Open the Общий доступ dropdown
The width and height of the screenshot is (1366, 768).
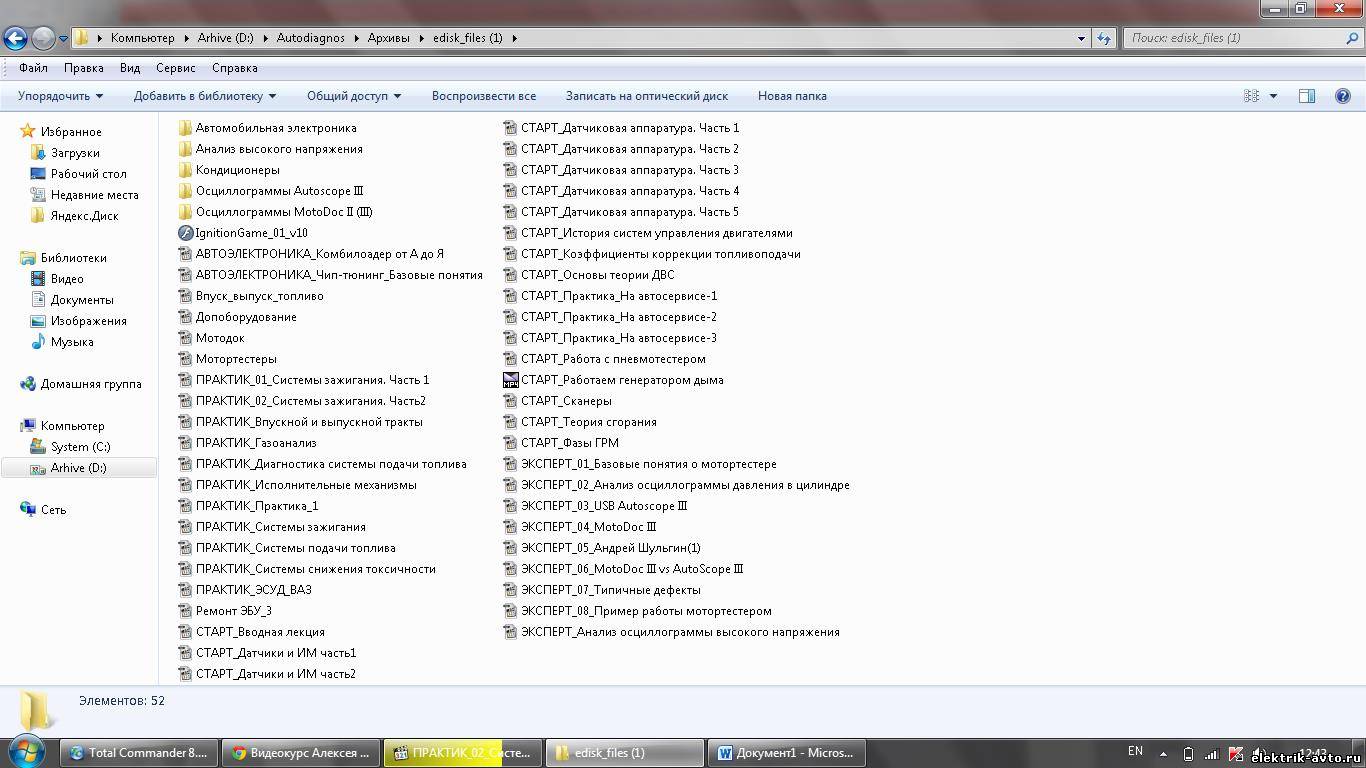(354, 96)
